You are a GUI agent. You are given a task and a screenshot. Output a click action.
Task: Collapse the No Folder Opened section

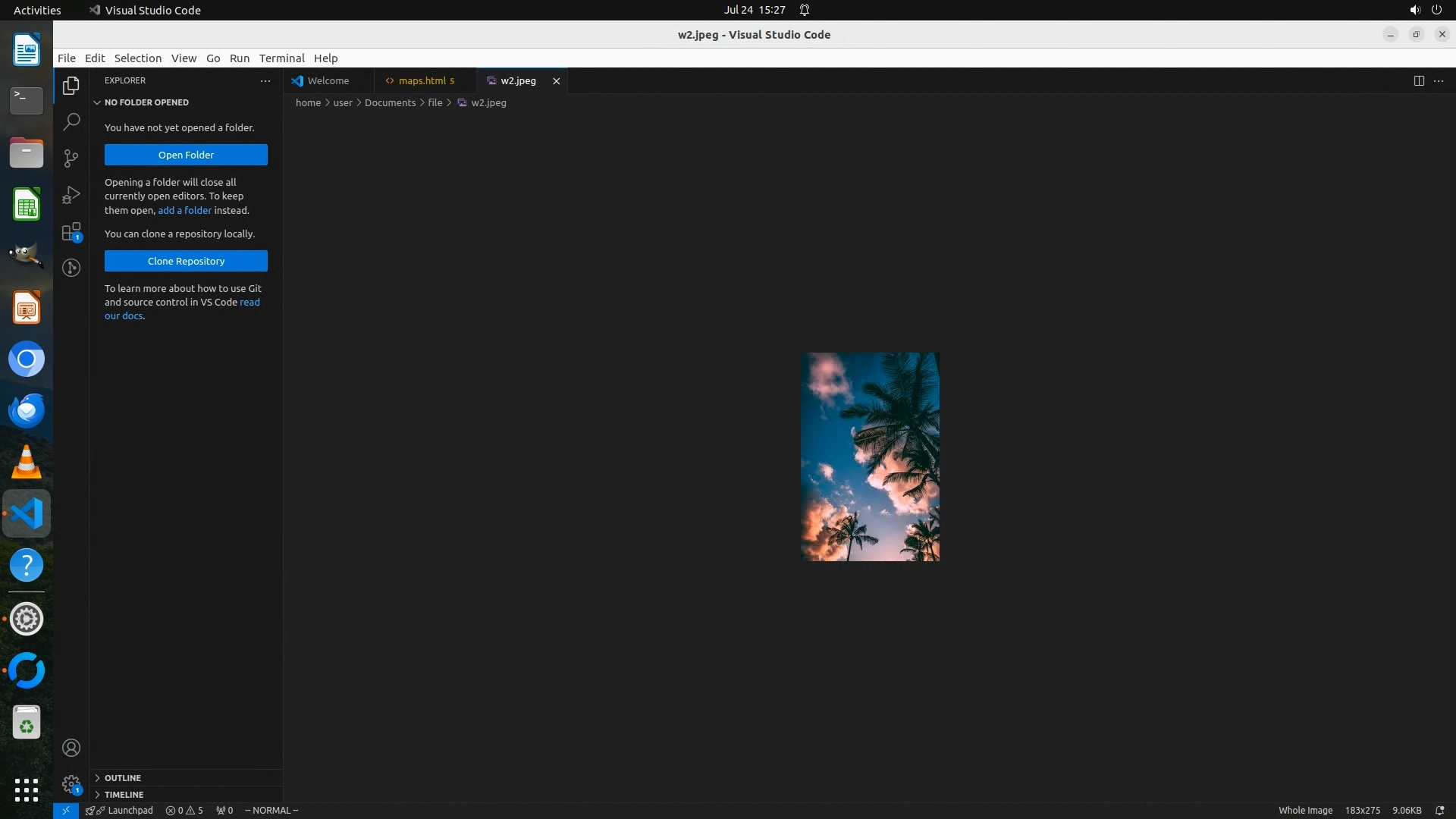click(146, 102)
